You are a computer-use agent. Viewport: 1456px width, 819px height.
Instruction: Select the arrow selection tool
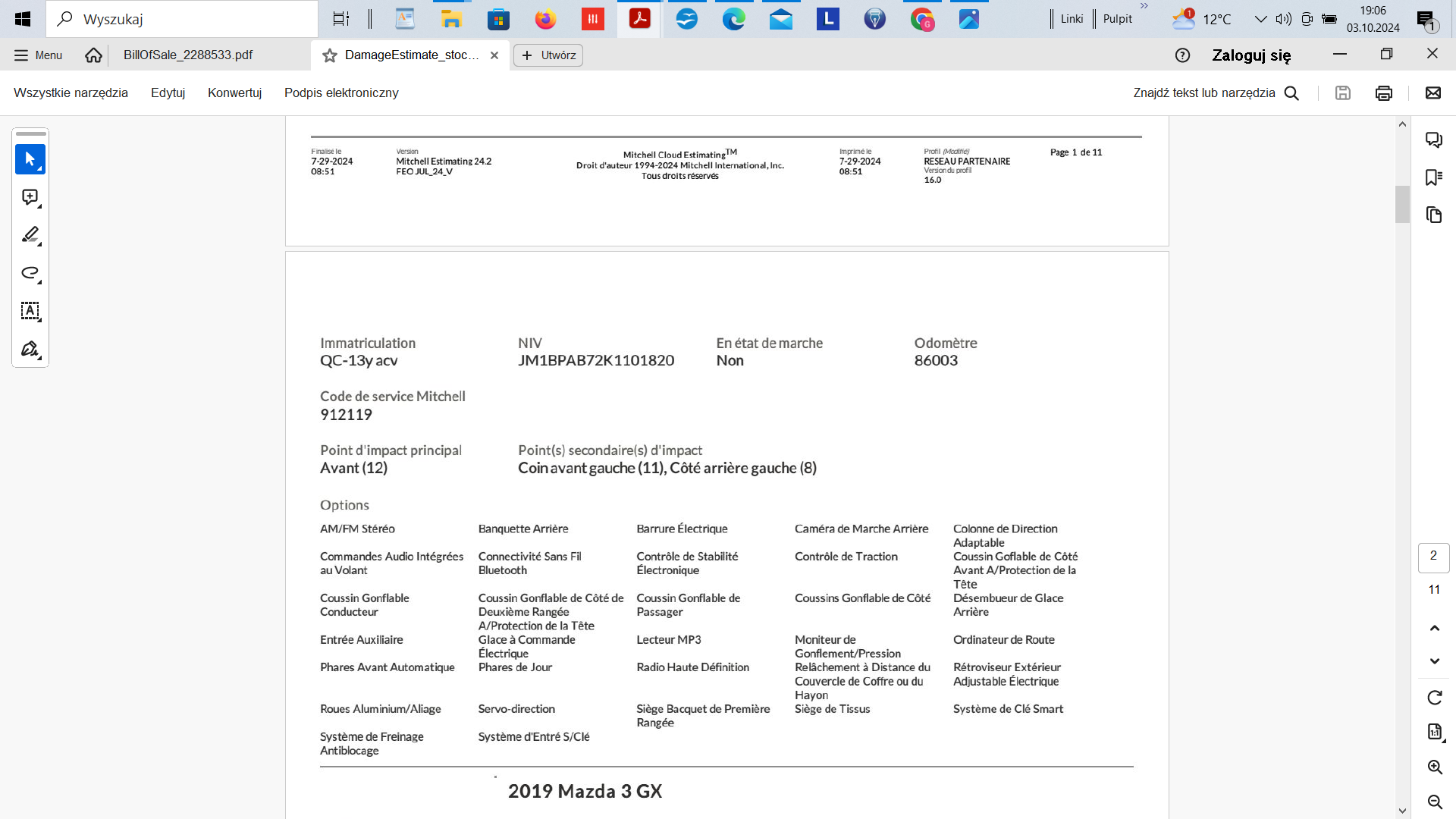pyautogui.click(x=30, y=159)
